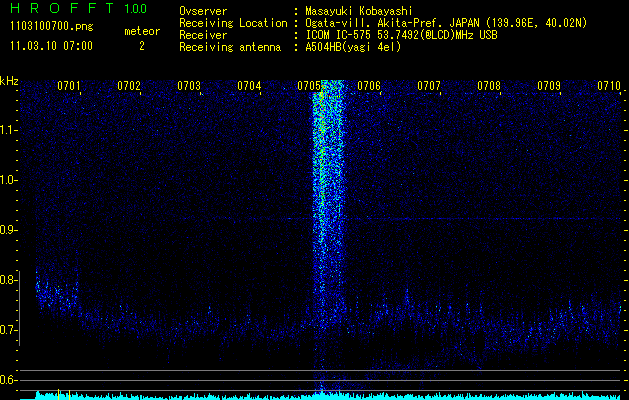629x400 pixels.
Task: Click the 0708 time marker
Action: (x=489, y=86)
